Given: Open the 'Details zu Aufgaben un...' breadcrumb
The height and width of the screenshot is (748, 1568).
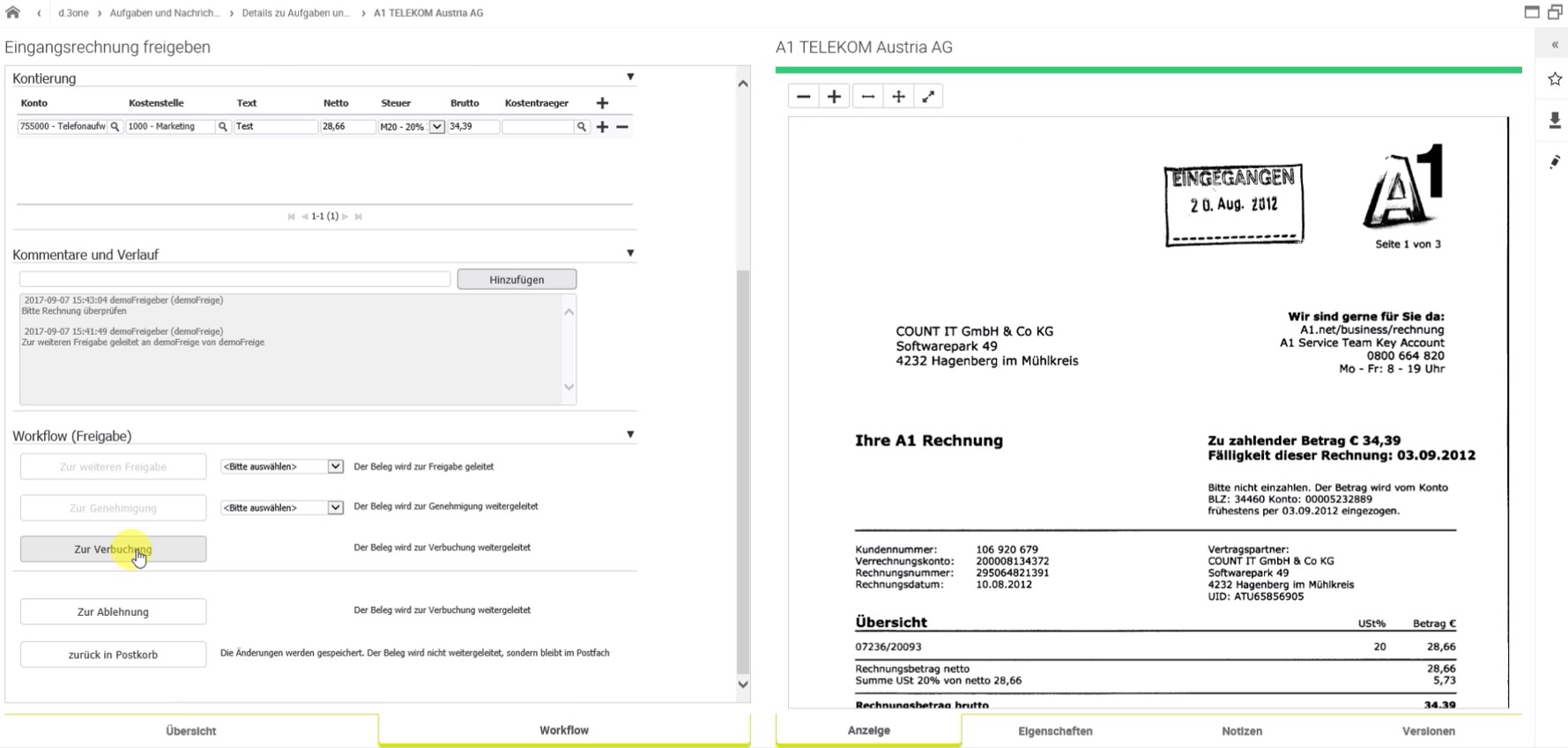Looking at the screenshot, I should [296, 13].
